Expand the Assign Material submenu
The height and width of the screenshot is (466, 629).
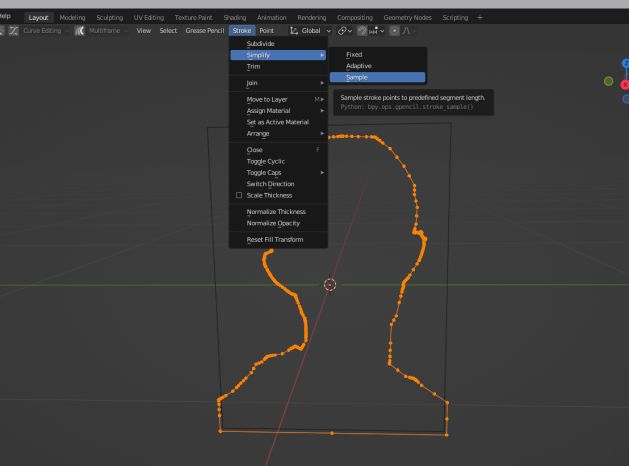[278, 111]
